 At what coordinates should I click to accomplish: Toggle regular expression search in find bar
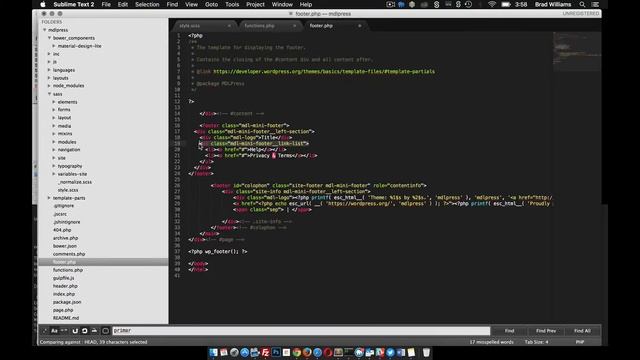coord(44,331)
